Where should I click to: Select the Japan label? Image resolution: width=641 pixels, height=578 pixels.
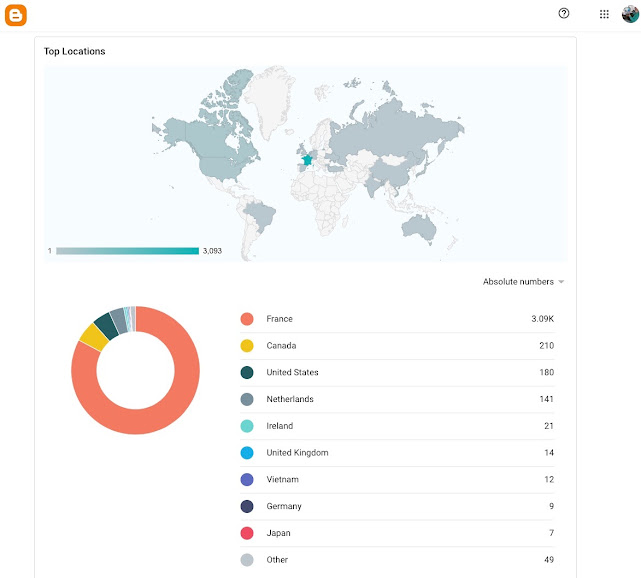point(278,533)
